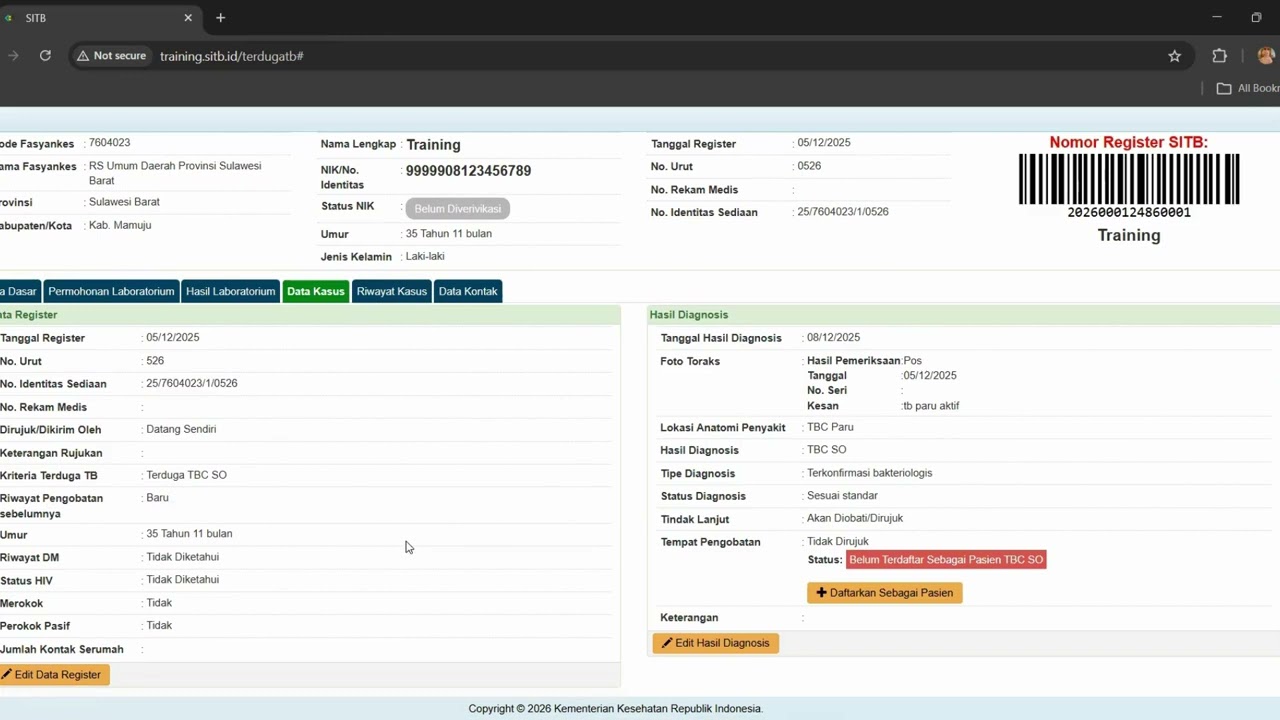Reload the page with the refresh icon

45,56
